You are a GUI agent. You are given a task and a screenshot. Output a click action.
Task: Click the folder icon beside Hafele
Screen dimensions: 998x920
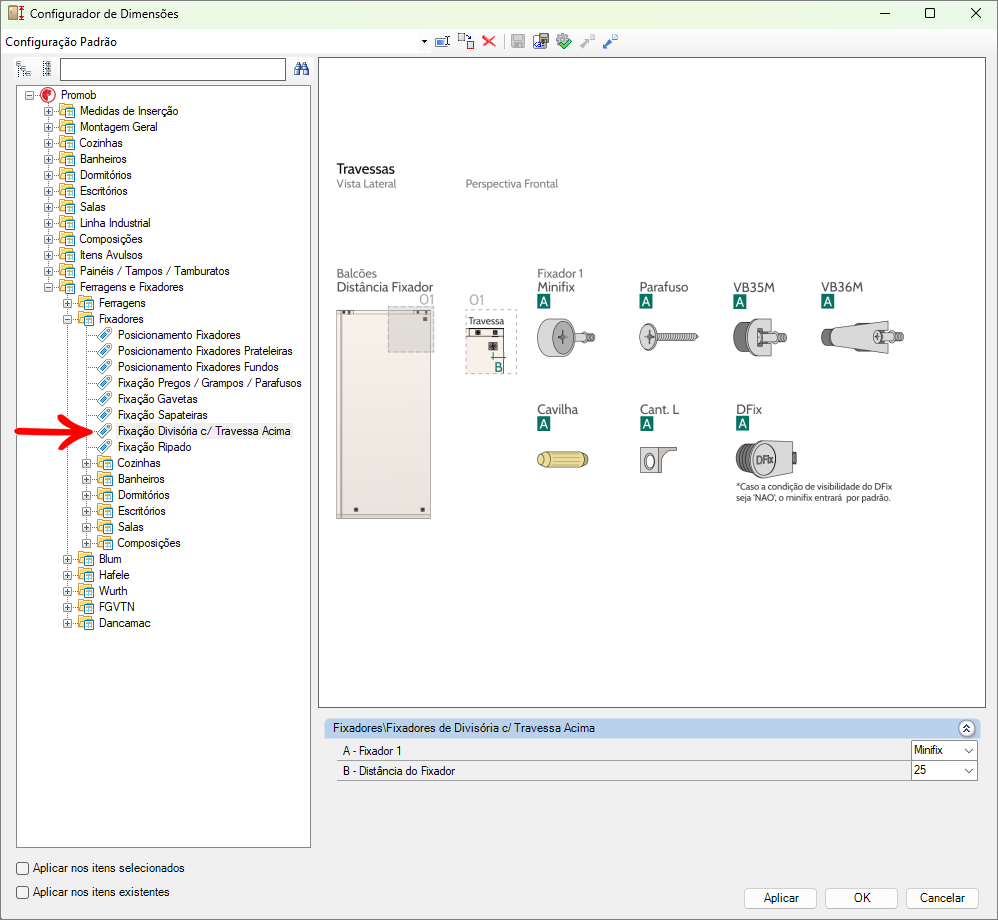86,575
